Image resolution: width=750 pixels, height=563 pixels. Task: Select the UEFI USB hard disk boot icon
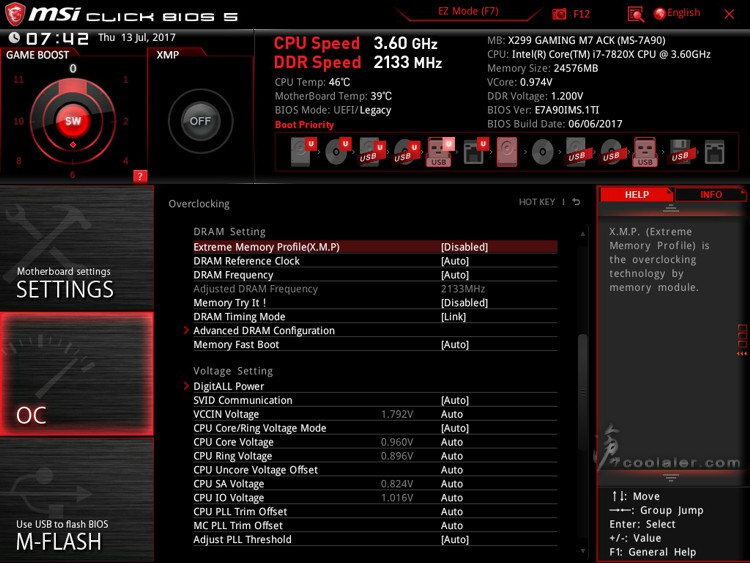point(372,152)
